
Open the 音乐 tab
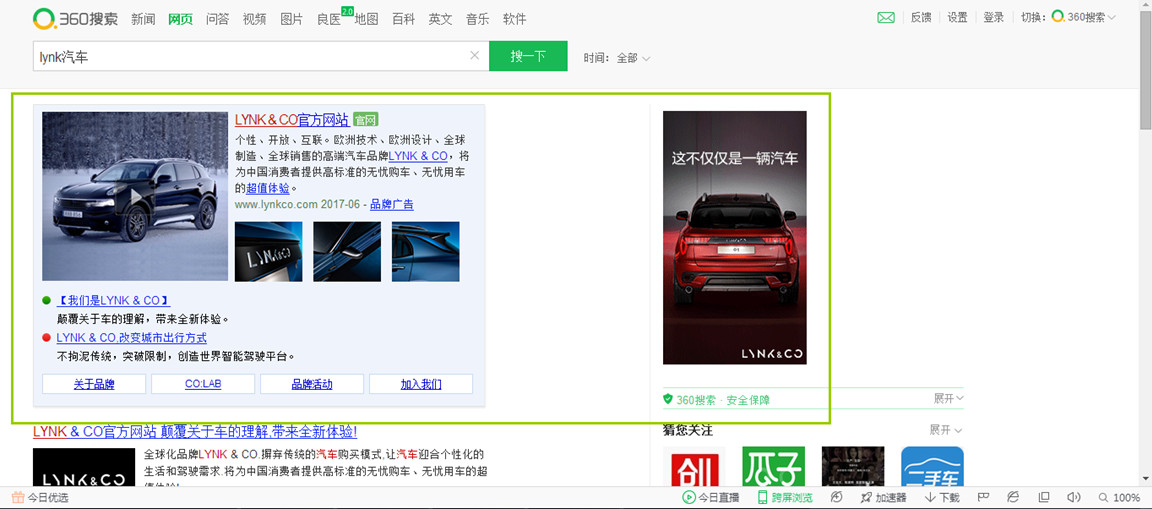point(478,19)
